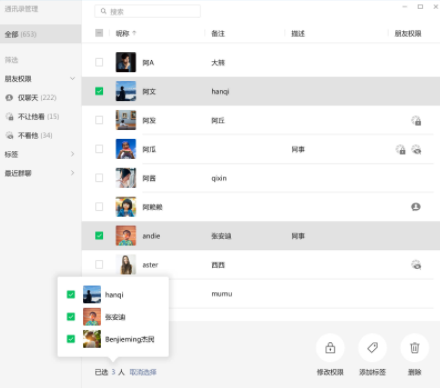Click the 删除 trash button
Image resolution: width=440 pixels, height=388 pixels.
[415, 348]
